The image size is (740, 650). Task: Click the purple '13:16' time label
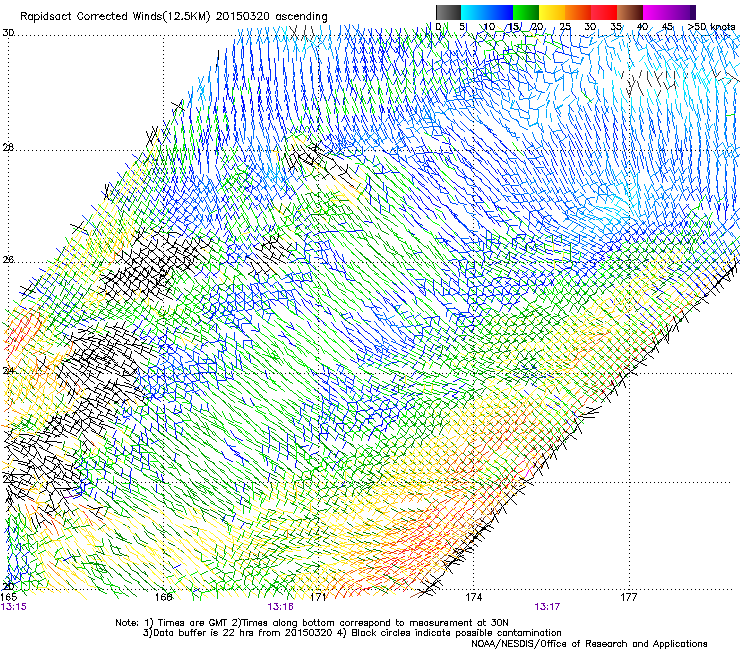click(x=280, y=607)
